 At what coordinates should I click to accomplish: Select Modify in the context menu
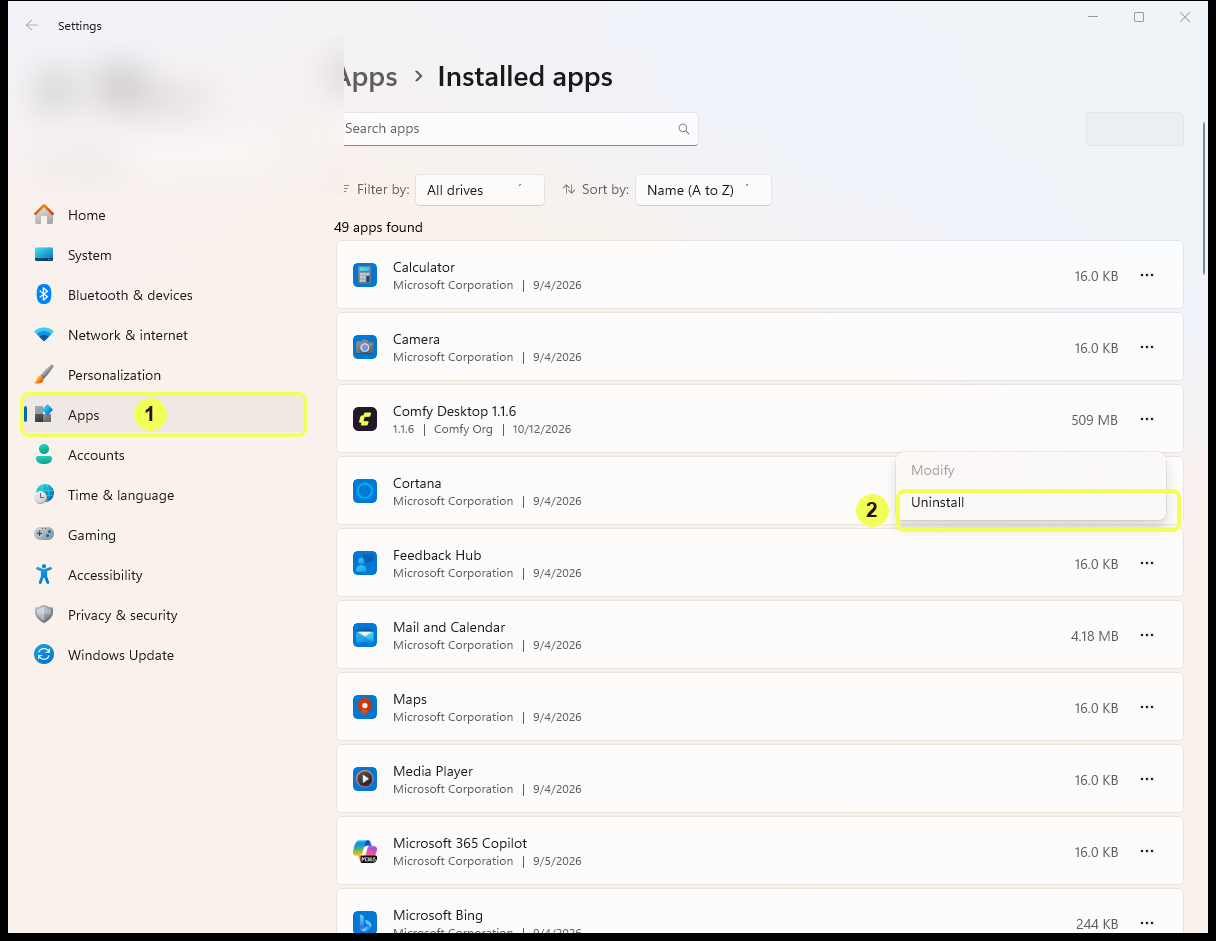click(1031, 471)
